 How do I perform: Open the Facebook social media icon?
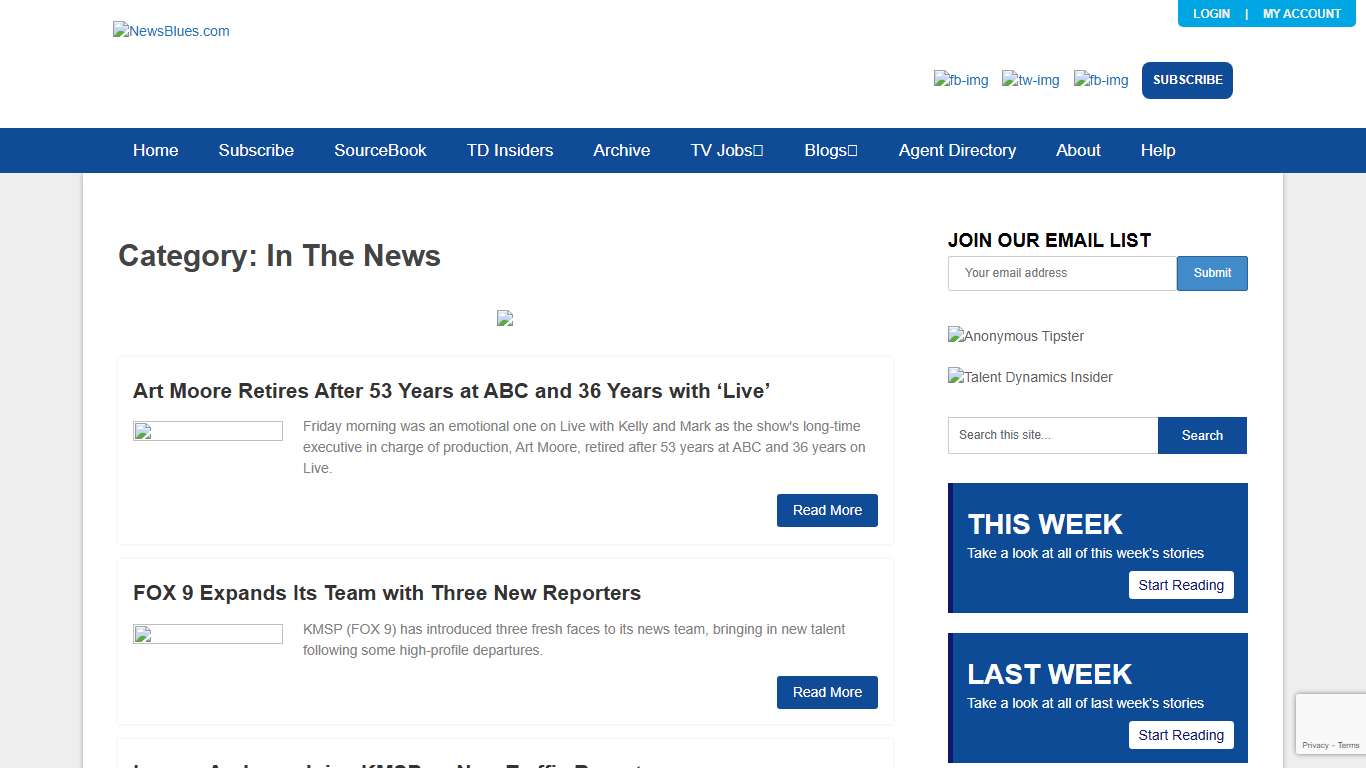960,80
